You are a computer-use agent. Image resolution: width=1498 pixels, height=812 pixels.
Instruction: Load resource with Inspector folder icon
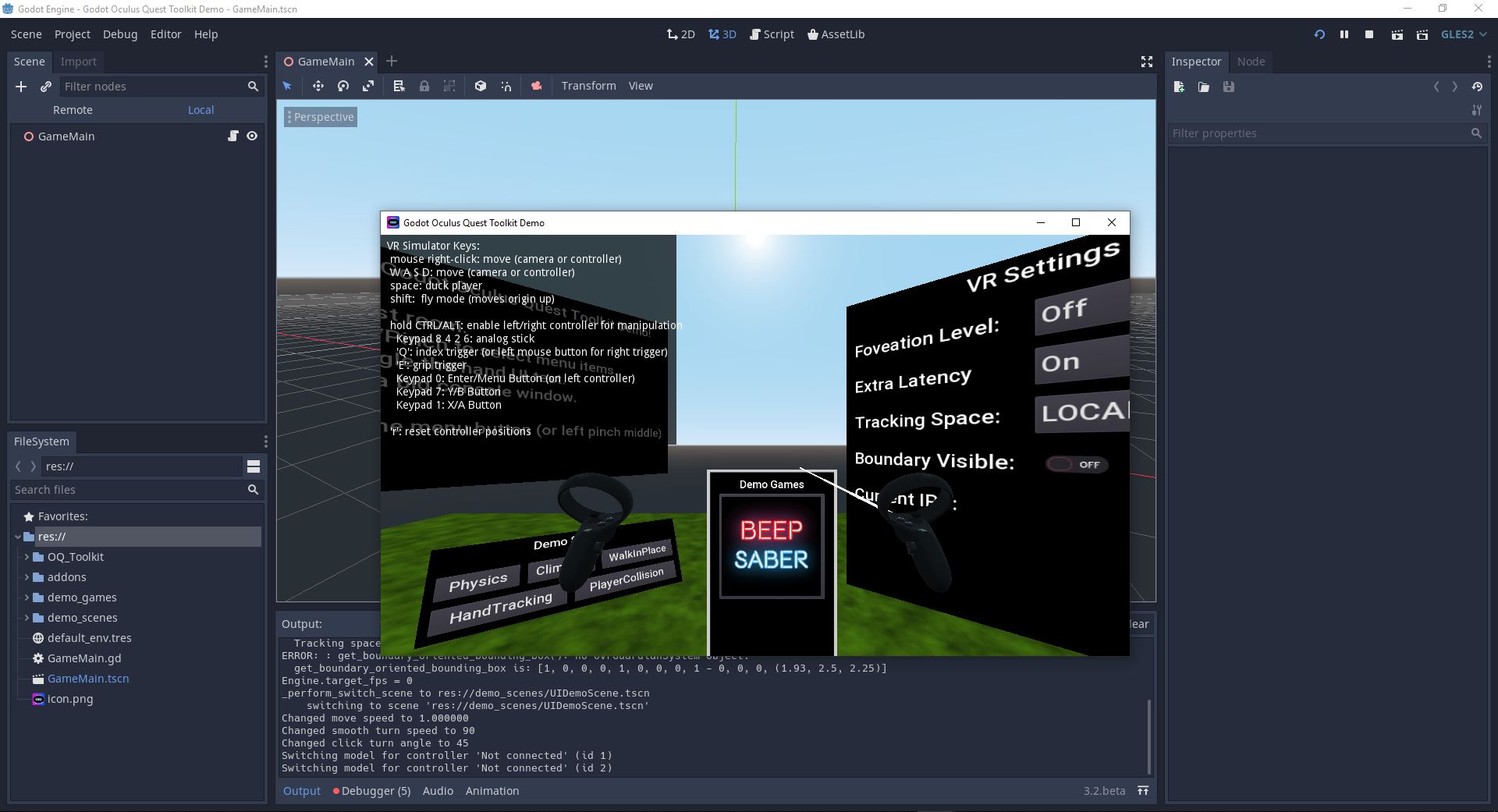pos(1204,87)
